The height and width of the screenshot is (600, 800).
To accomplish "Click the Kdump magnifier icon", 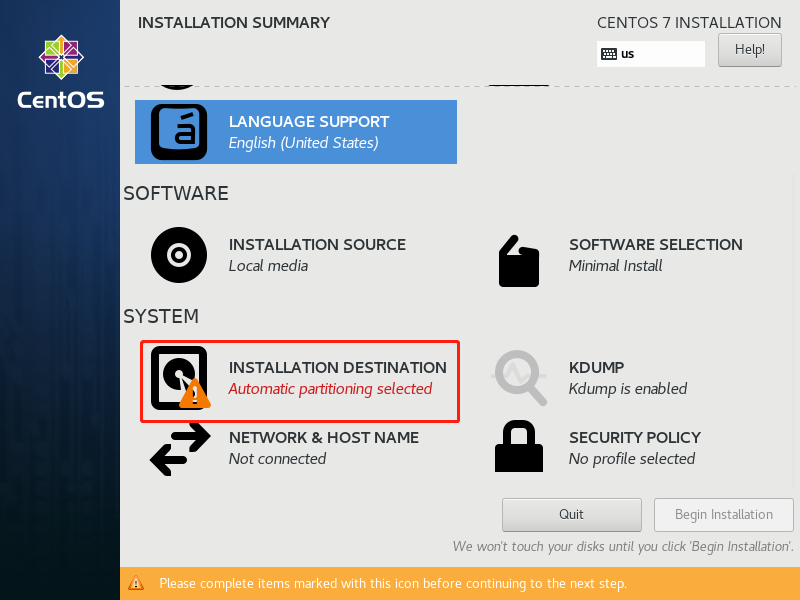I will (519, 378).
